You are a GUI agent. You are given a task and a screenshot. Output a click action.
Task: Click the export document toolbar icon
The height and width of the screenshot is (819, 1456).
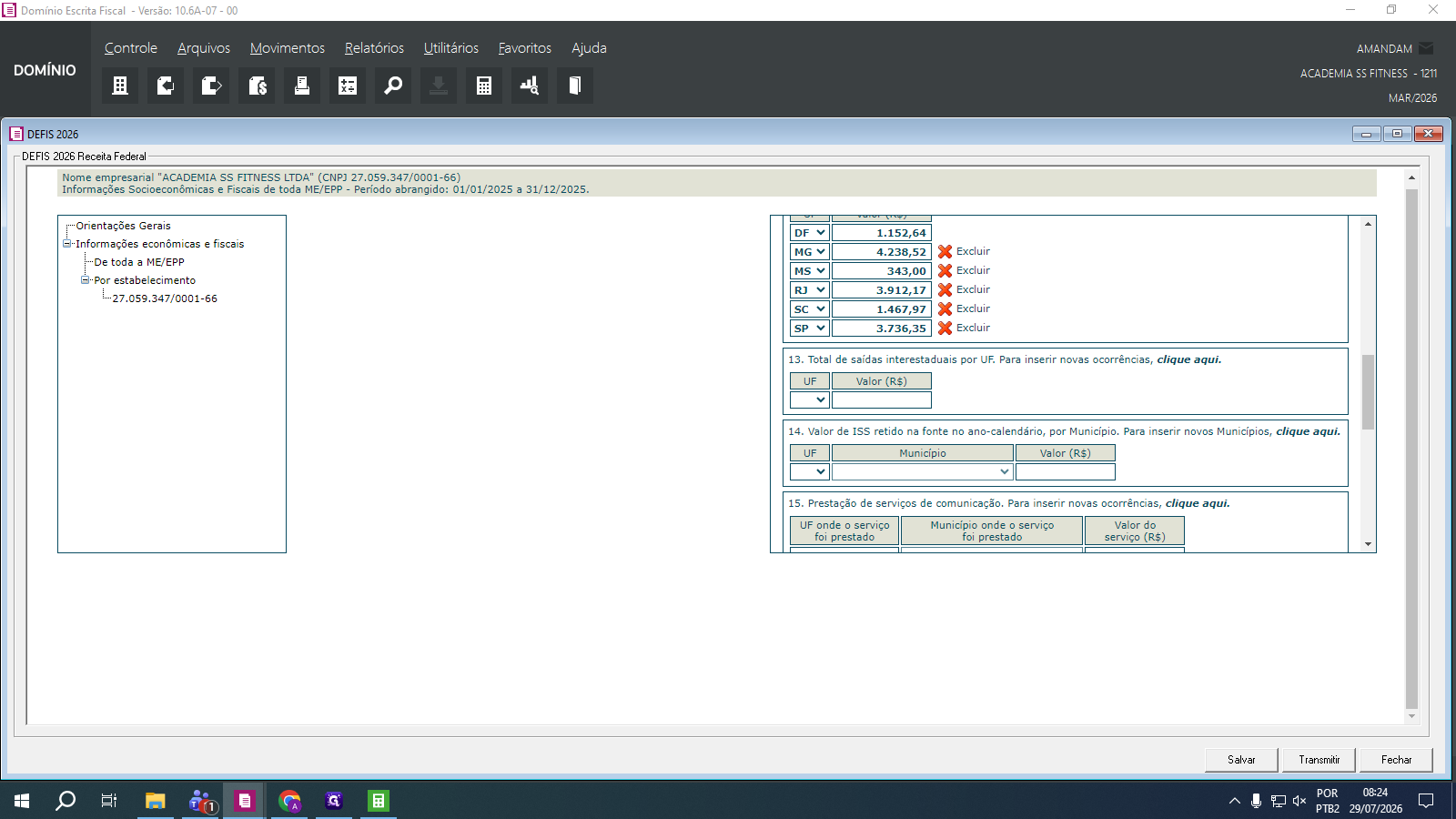pos(210,86)
